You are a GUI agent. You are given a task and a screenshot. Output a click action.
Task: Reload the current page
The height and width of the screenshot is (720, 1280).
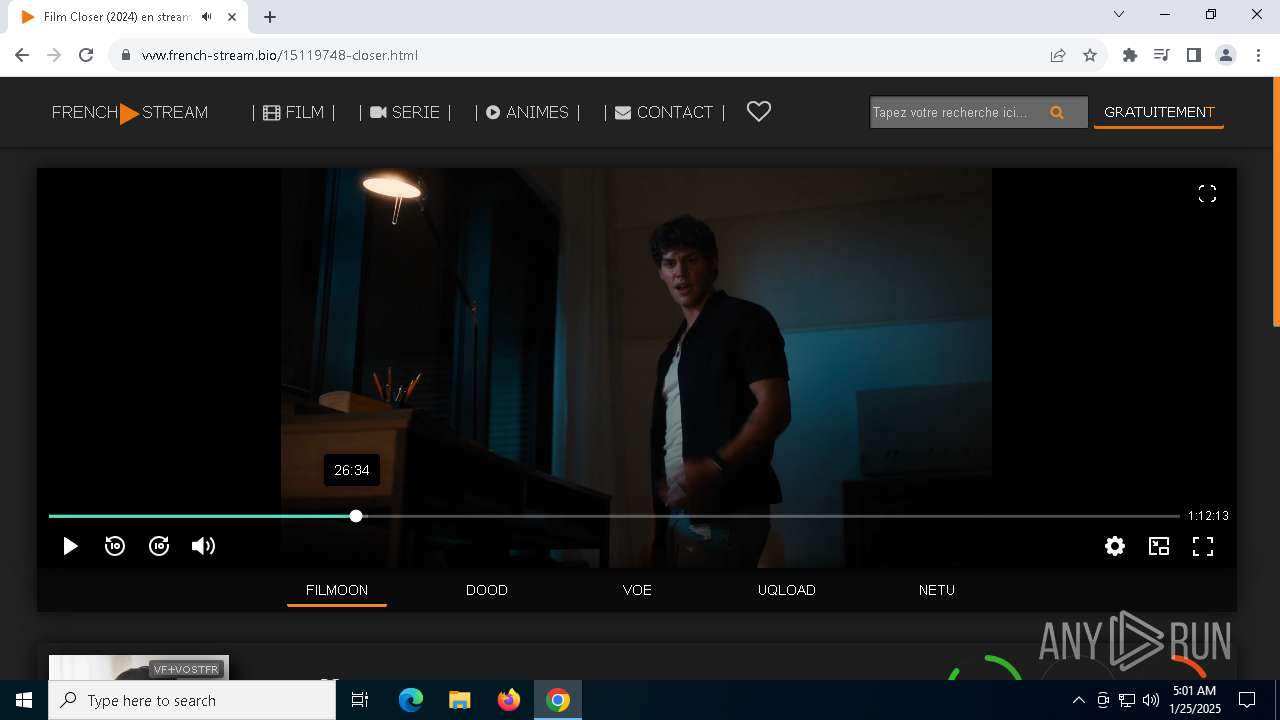tap(86, 55)
